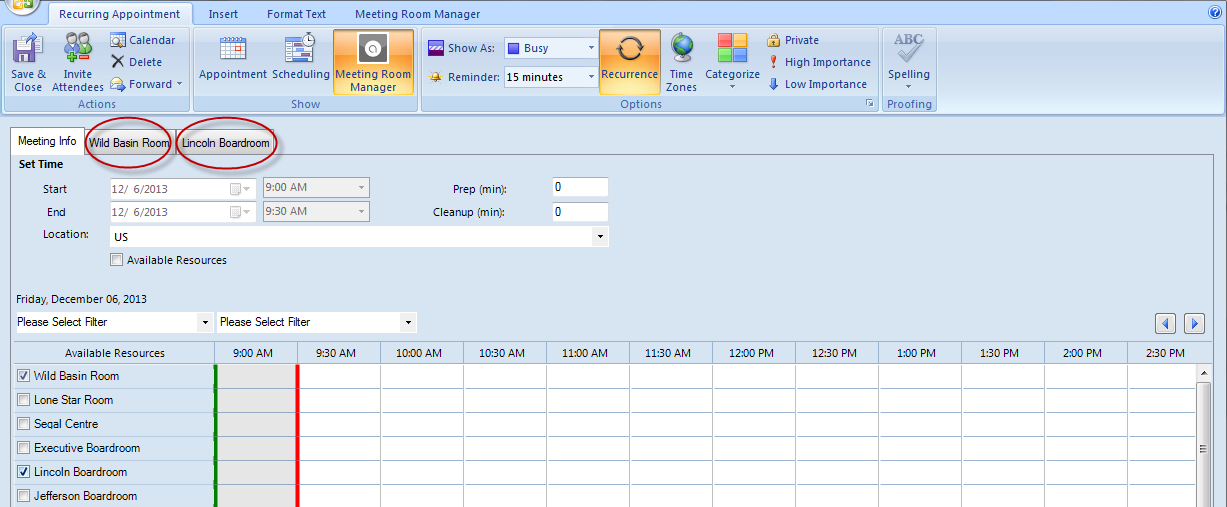Image resolution: width=1227 pixels, height=507 pixels.
Task: Uncheck the Lincoln Boardroom checkbox
Action: (24, 472)
